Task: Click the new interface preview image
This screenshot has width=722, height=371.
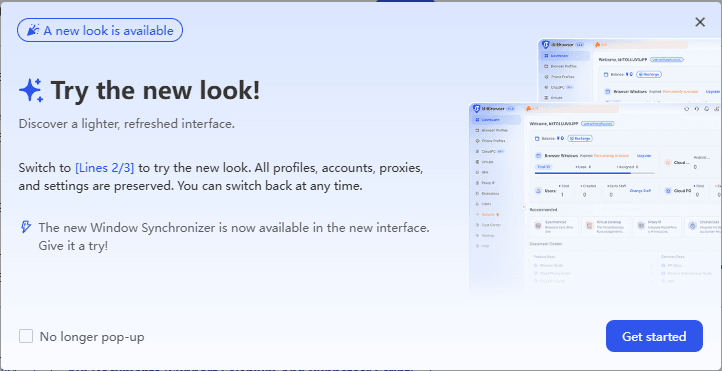Action: click(x=595, y=167)
